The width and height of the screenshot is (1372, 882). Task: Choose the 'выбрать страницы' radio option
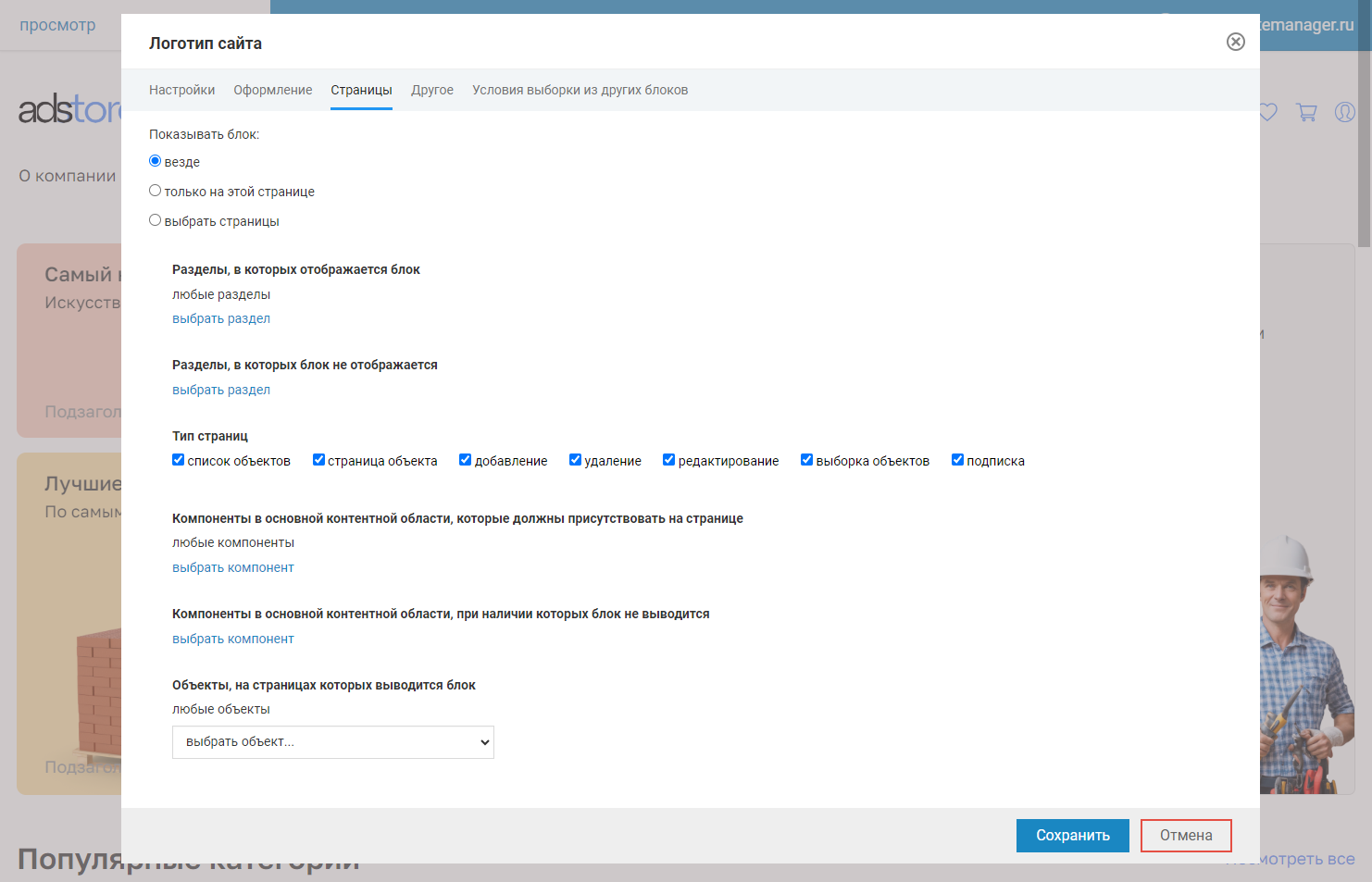point(156,220)
